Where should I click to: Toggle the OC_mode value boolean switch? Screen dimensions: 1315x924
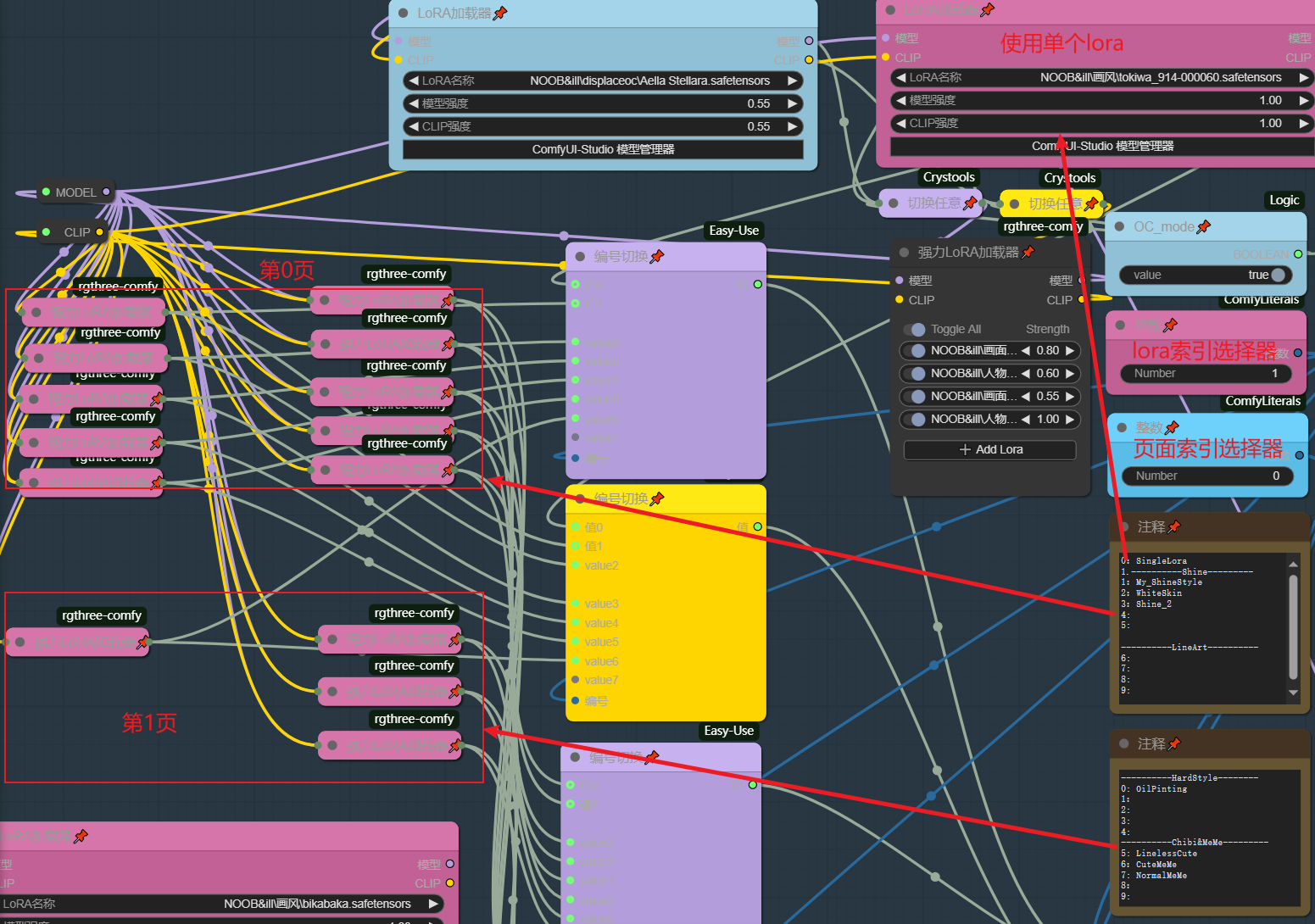(1276, 275)
